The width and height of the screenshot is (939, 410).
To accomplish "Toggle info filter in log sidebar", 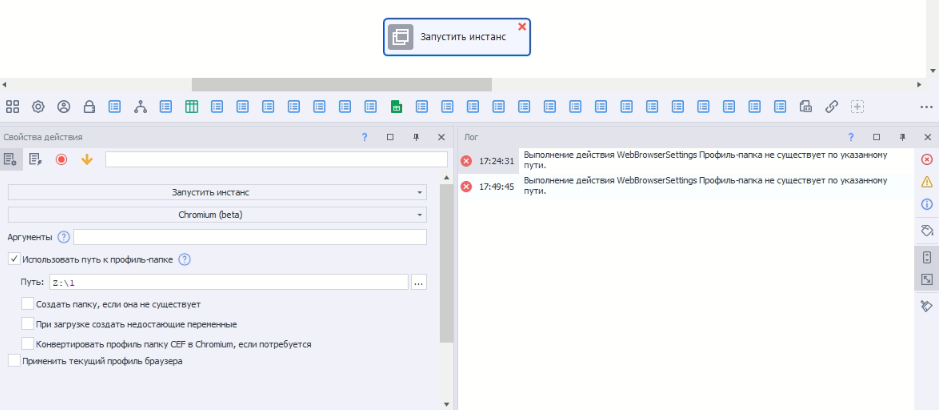I will [926, 204].
